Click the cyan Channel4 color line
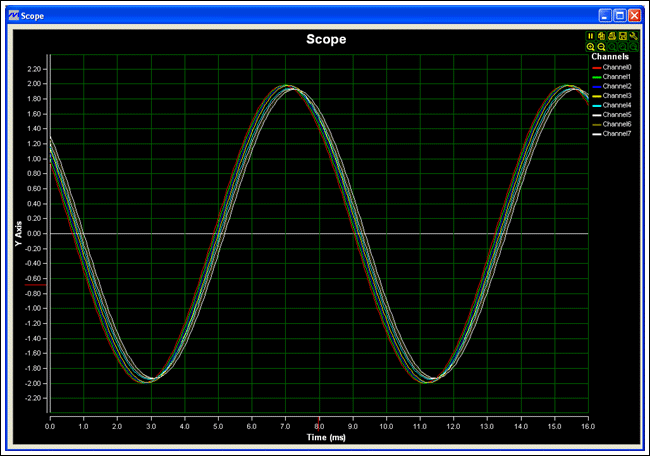The width and height of the screenshot is (650, 456). point(595,105)
